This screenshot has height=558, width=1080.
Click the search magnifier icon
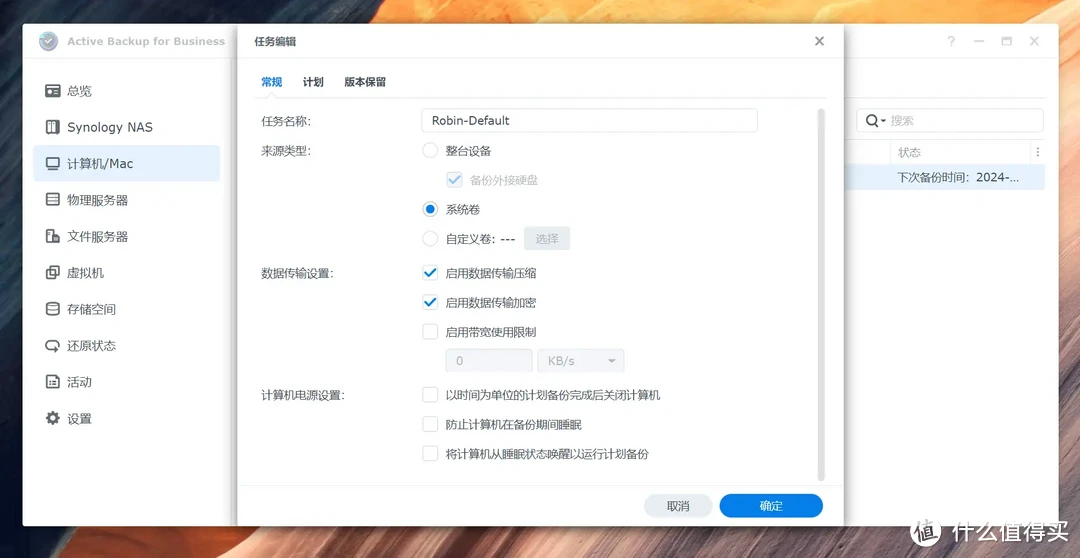pyautogui.click(x=872, y=121)
